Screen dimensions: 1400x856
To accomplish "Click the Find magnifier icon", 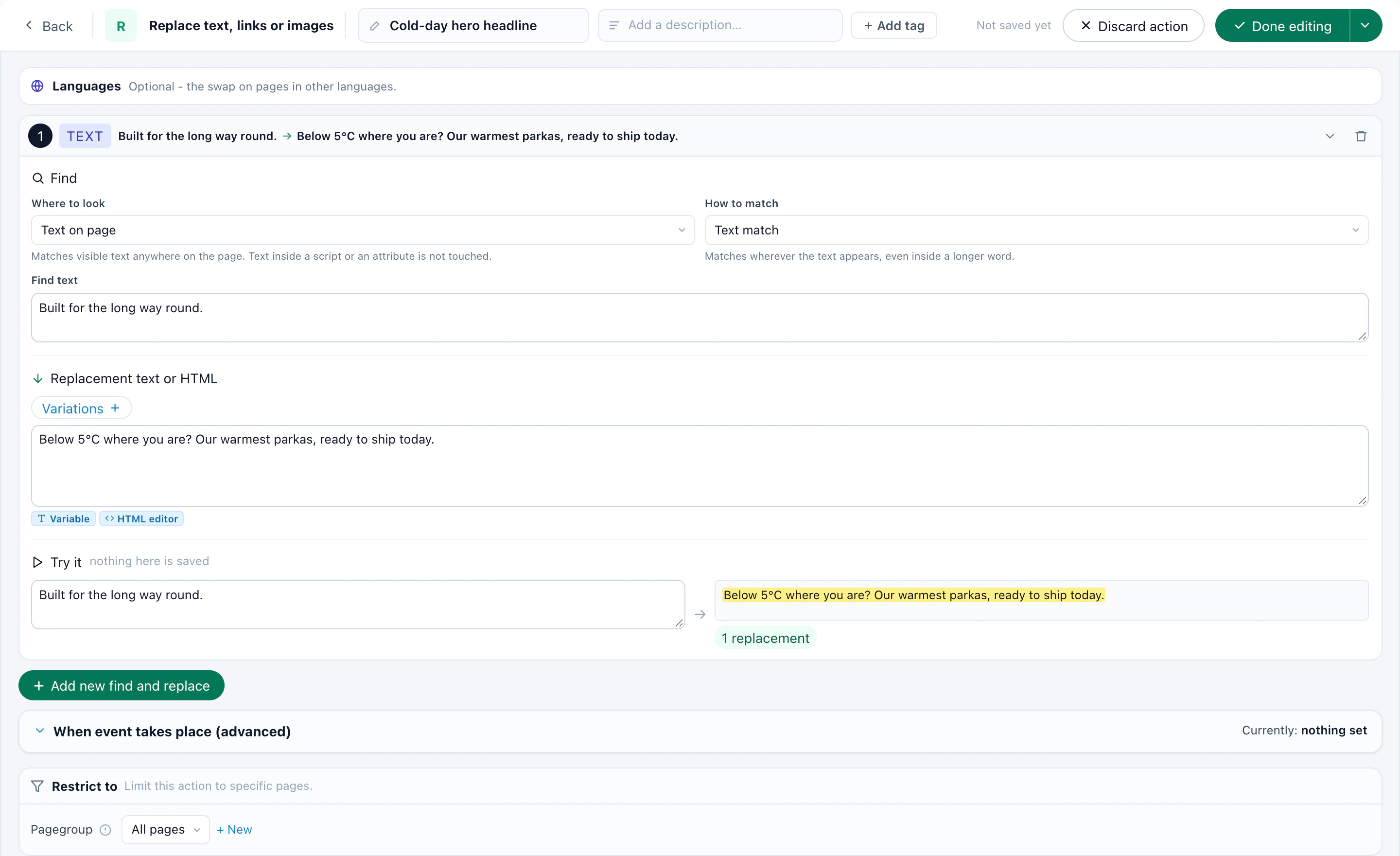I will (x=37, y=178).
